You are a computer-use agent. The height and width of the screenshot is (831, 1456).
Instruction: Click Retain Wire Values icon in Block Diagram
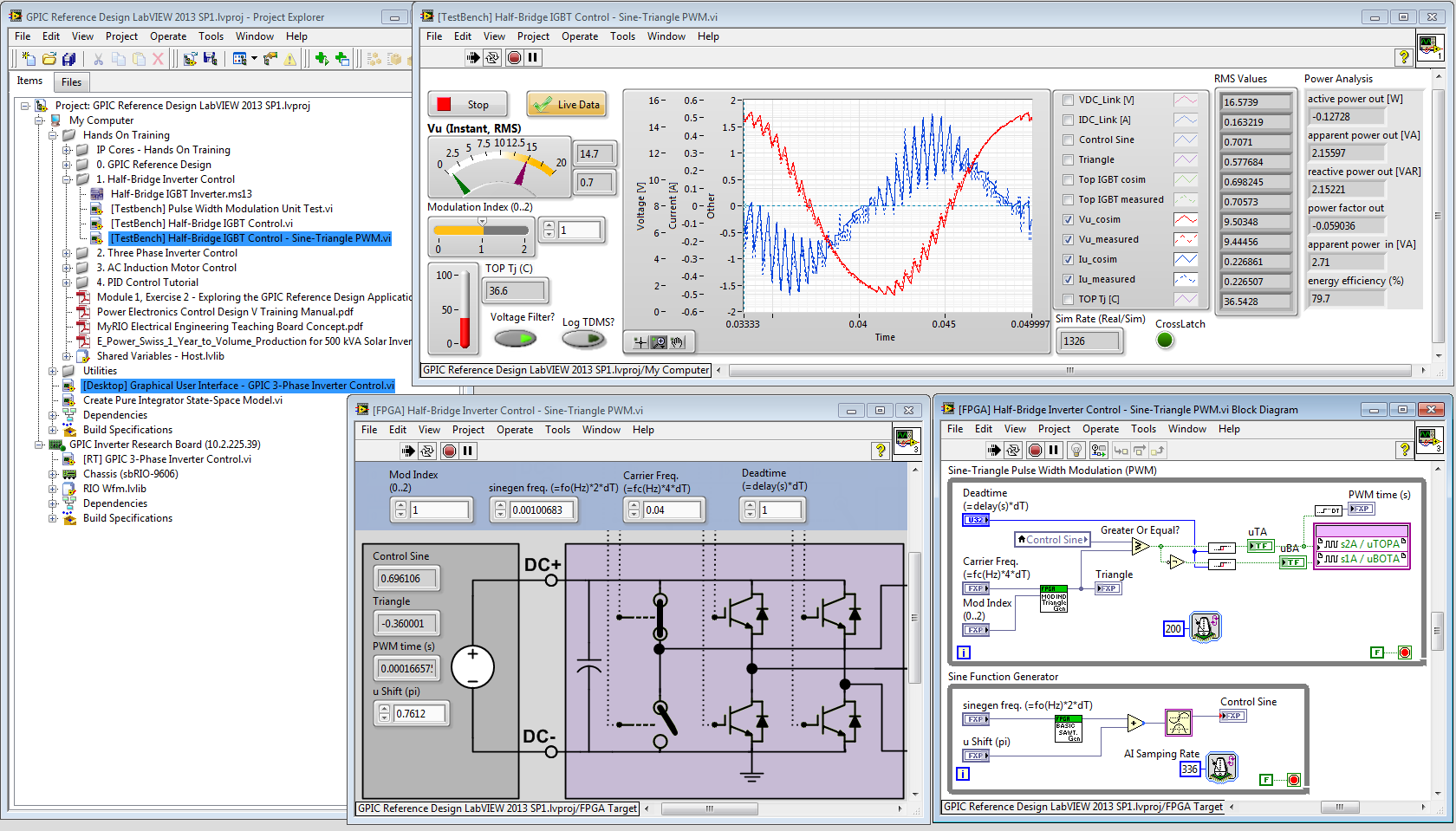[x=1099, y=450]
